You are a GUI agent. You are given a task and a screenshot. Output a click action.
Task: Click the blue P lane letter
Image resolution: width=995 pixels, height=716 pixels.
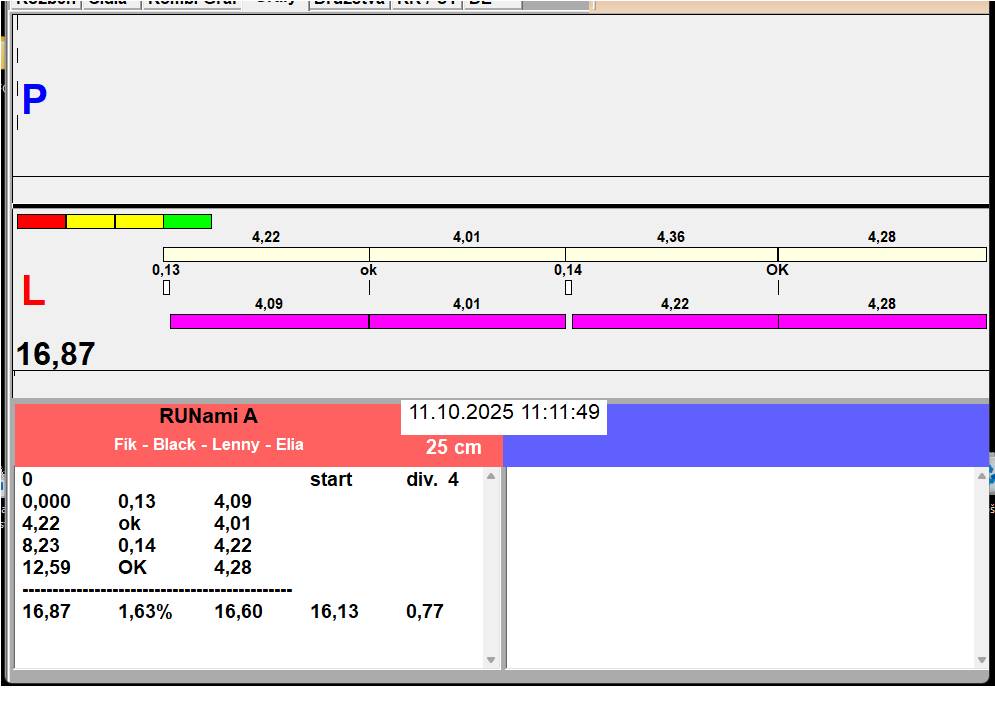34,100
